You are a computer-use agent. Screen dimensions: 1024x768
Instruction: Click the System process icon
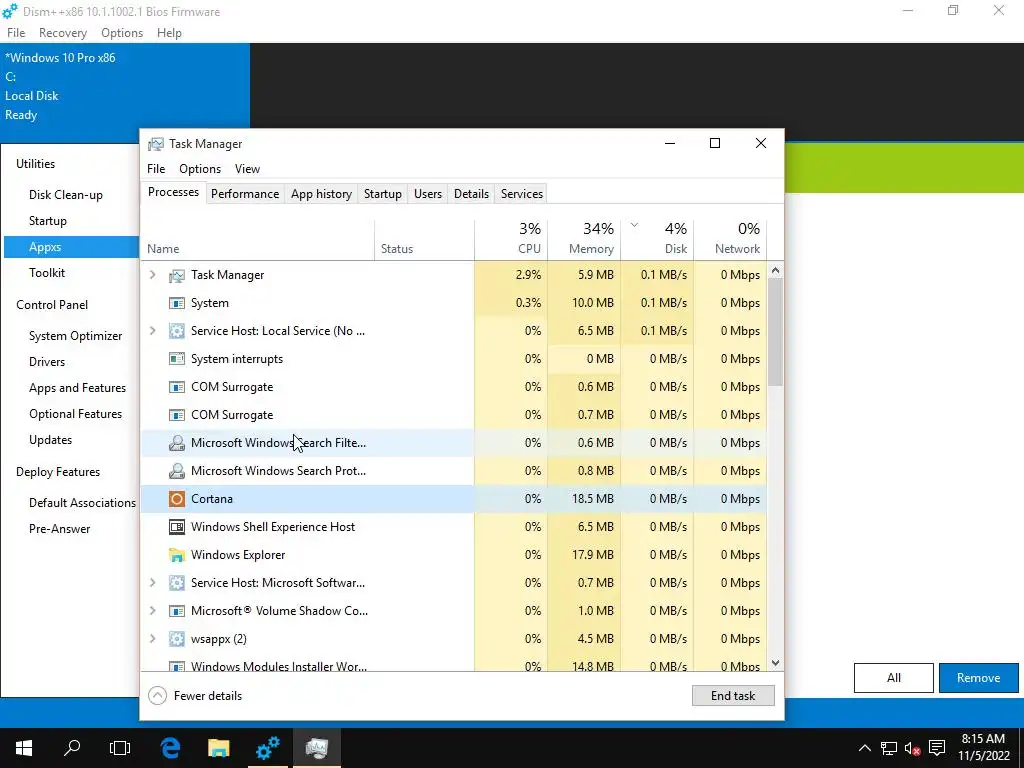176,303
